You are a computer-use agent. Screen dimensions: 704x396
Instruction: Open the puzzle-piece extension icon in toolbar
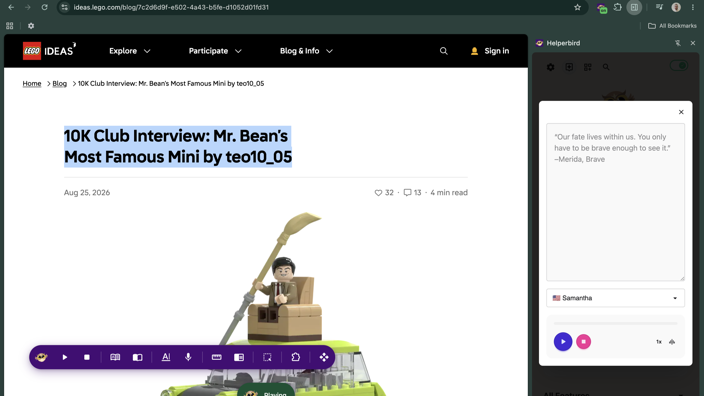[295, 357]
